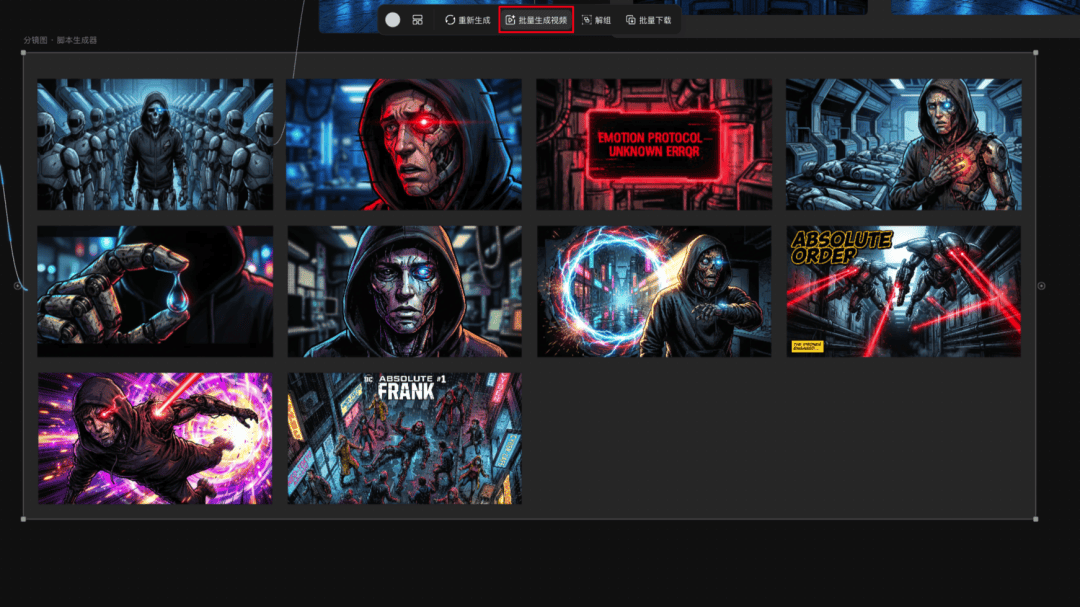Click 重新生成 regenerate button
The width and height of the screenshot is (1080, 607).
pyautogui.click(x=468, y=20)
